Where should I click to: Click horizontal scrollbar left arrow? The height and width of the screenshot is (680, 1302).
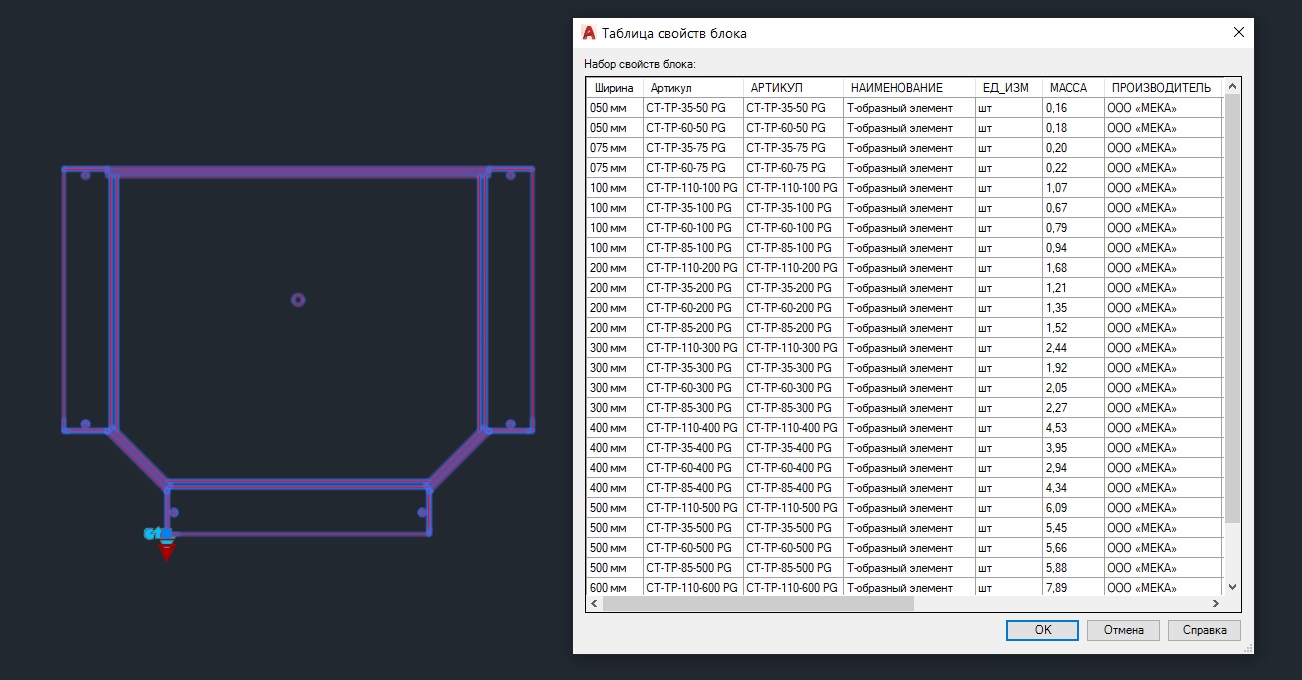pyautogui.click(x=594, y=604)
